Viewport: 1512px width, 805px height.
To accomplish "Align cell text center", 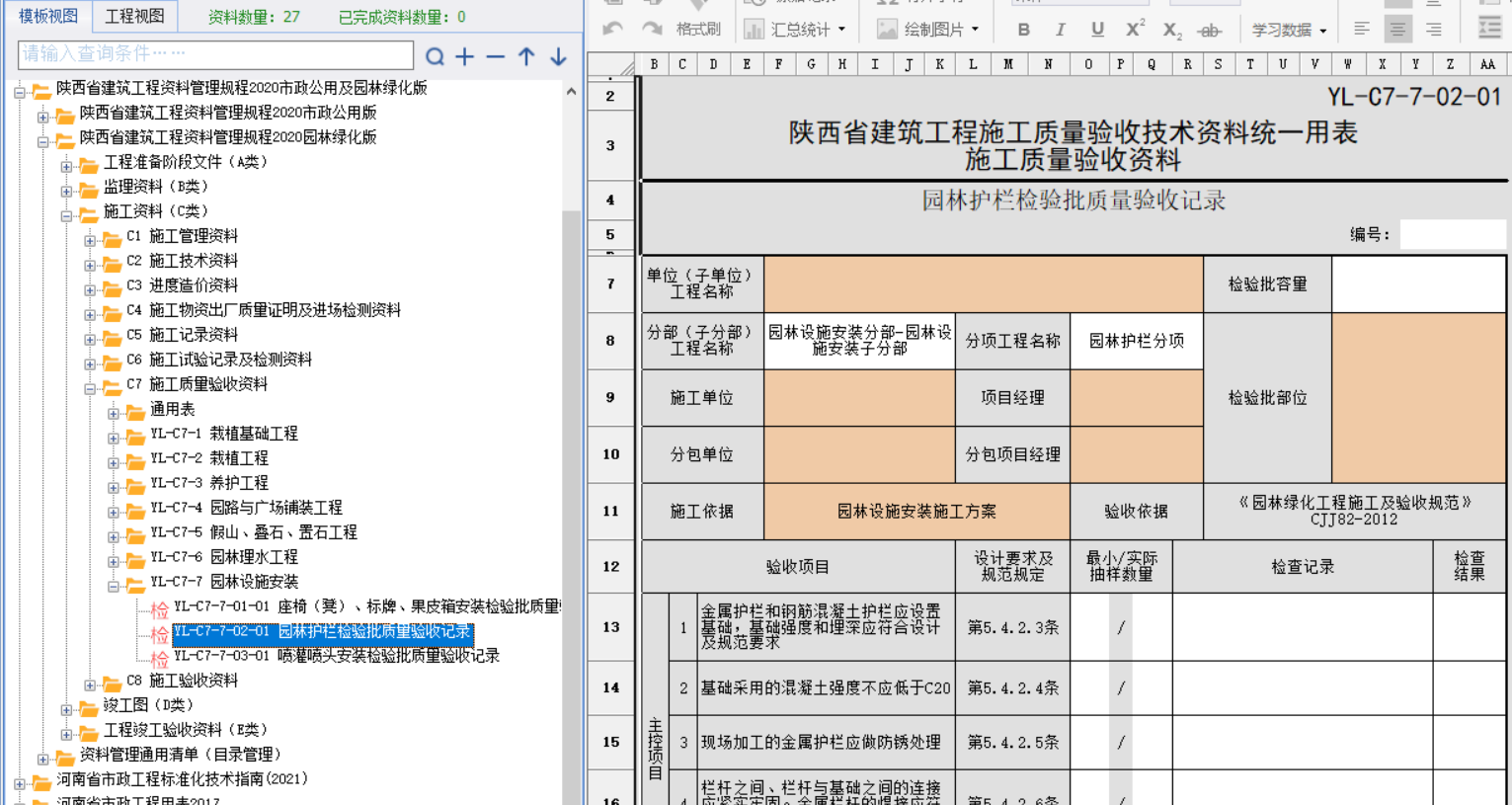I will tap(1397, 30).
